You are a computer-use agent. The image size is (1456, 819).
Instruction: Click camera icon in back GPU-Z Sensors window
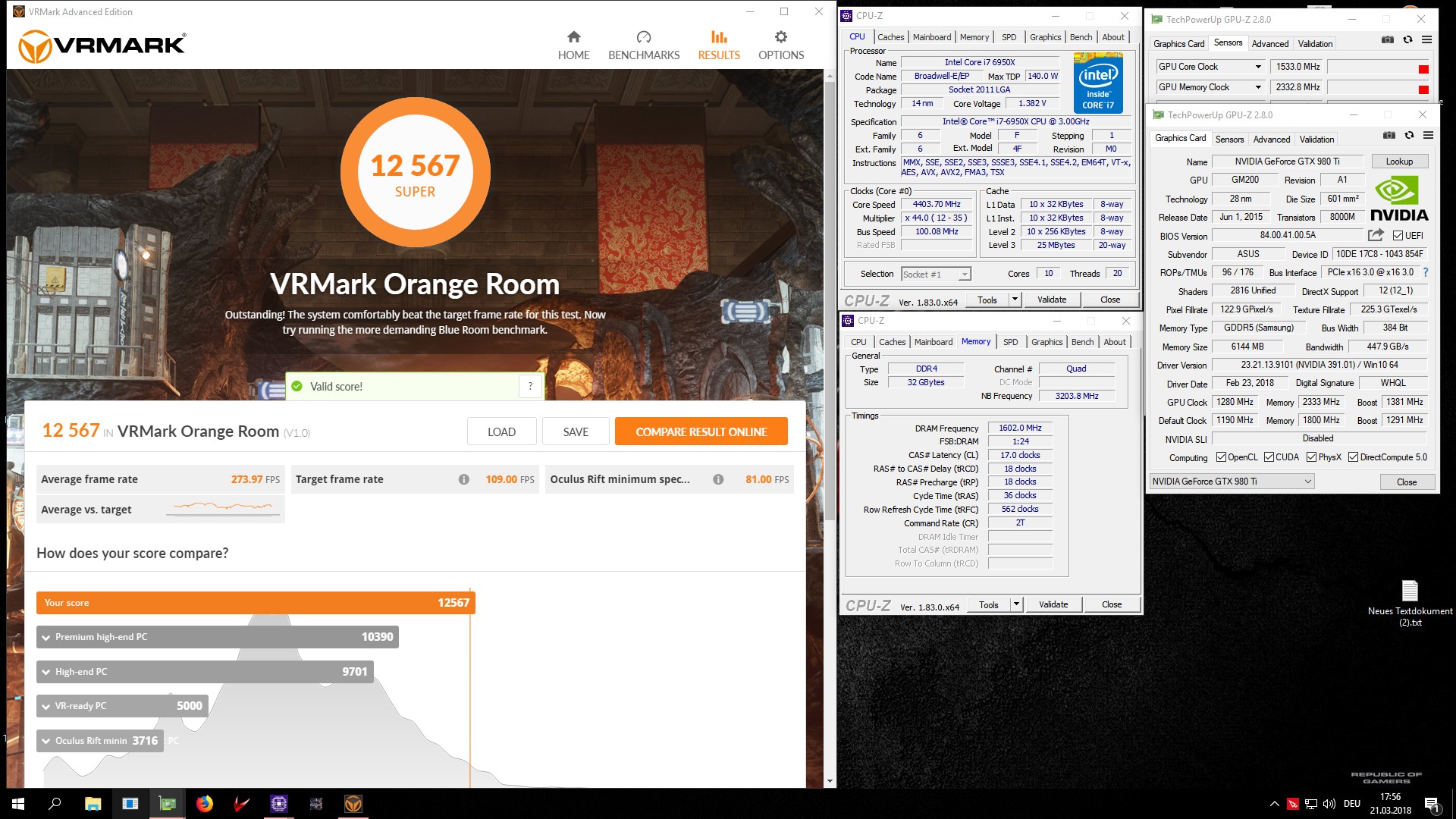pyautogui.click(x=1388, y=40)
